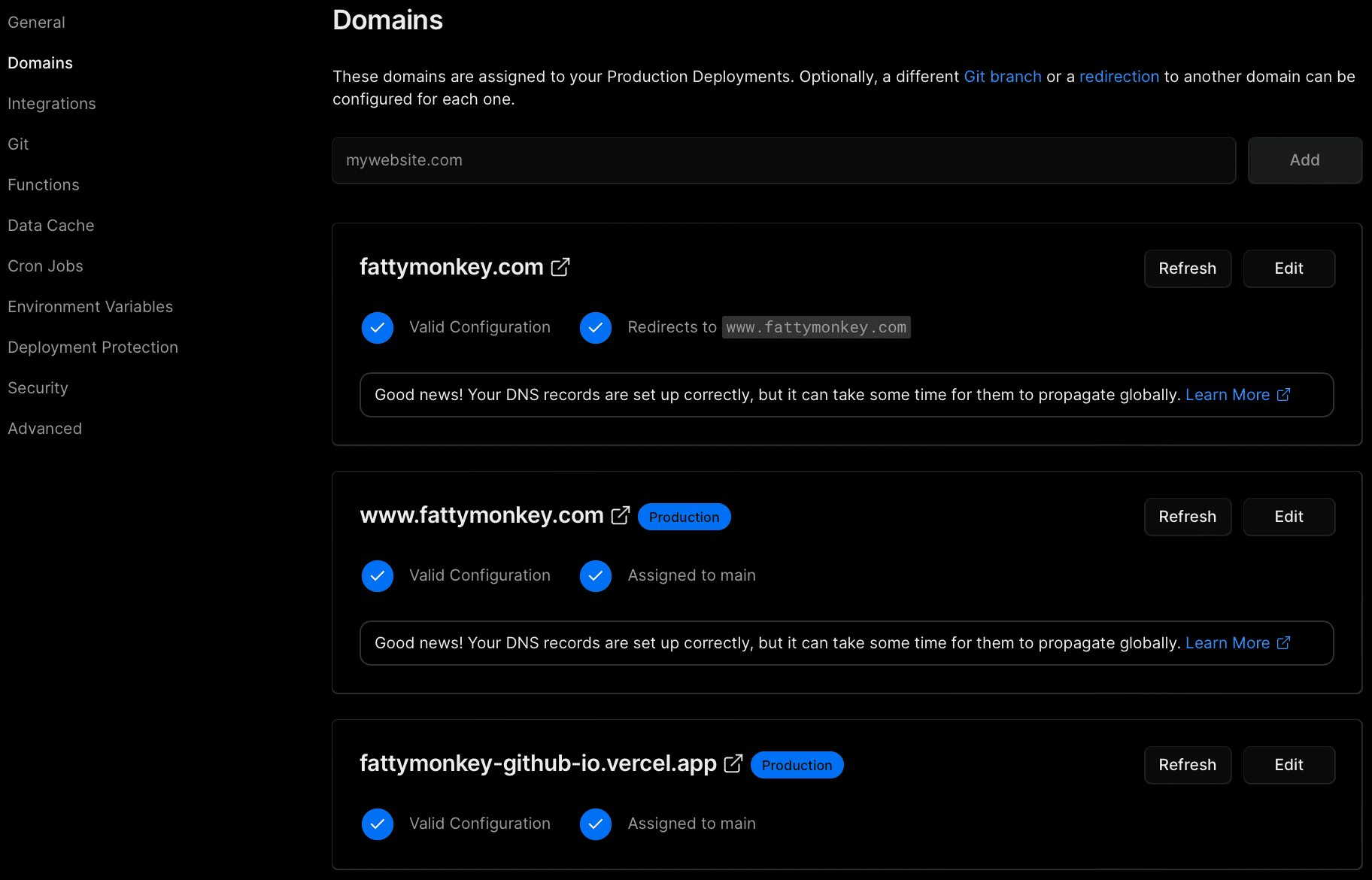Open fattymonkey.com external link icon
Viewport: 1372px width, 880px height.
[x=560, y=267]
